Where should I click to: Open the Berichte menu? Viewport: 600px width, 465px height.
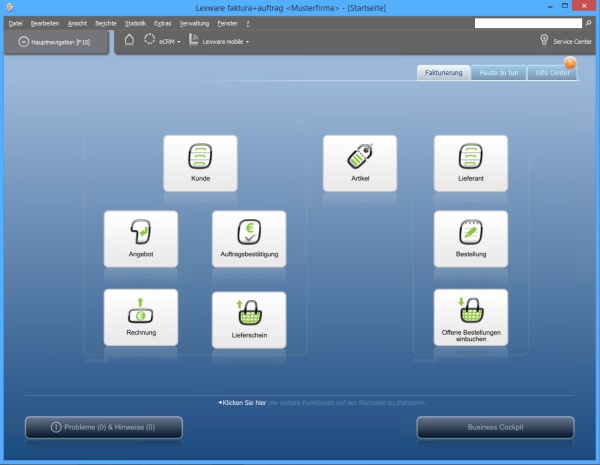click(x=106, y=23)
